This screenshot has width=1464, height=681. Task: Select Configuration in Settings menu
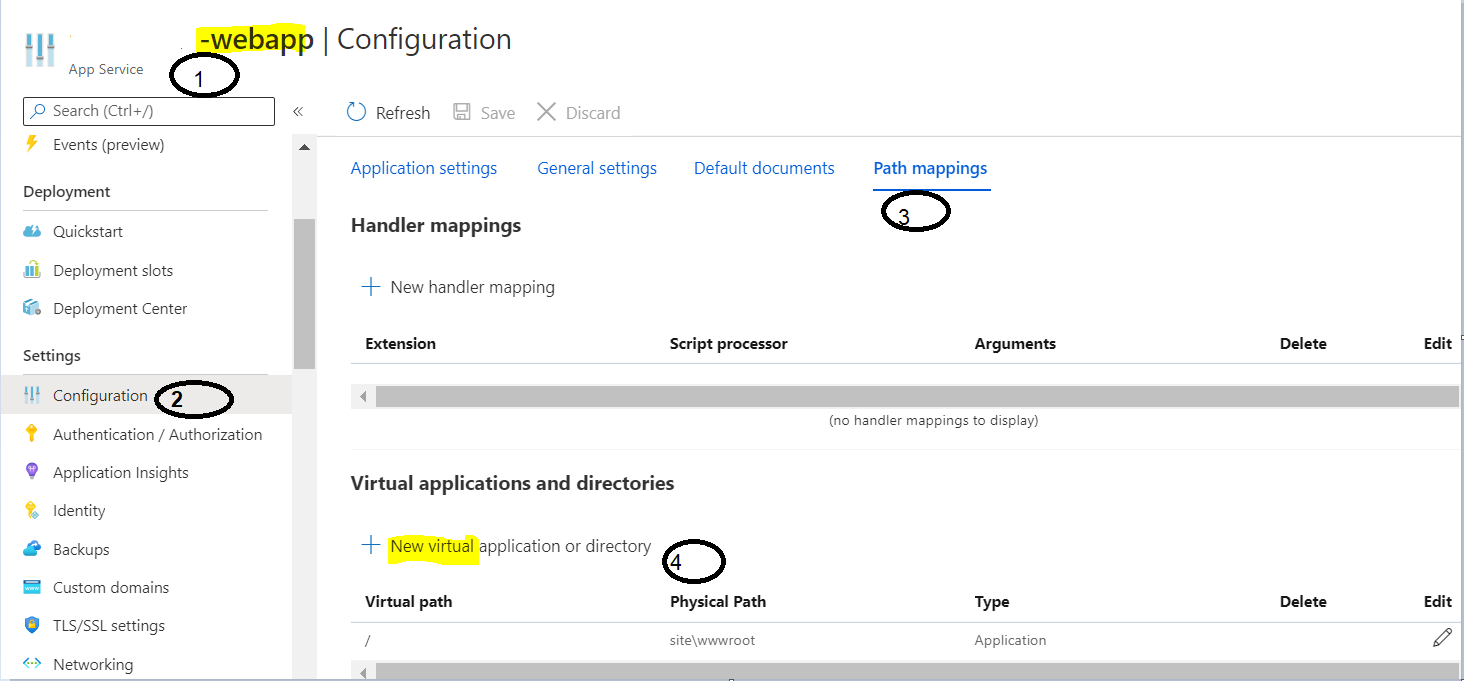[100, 395]
